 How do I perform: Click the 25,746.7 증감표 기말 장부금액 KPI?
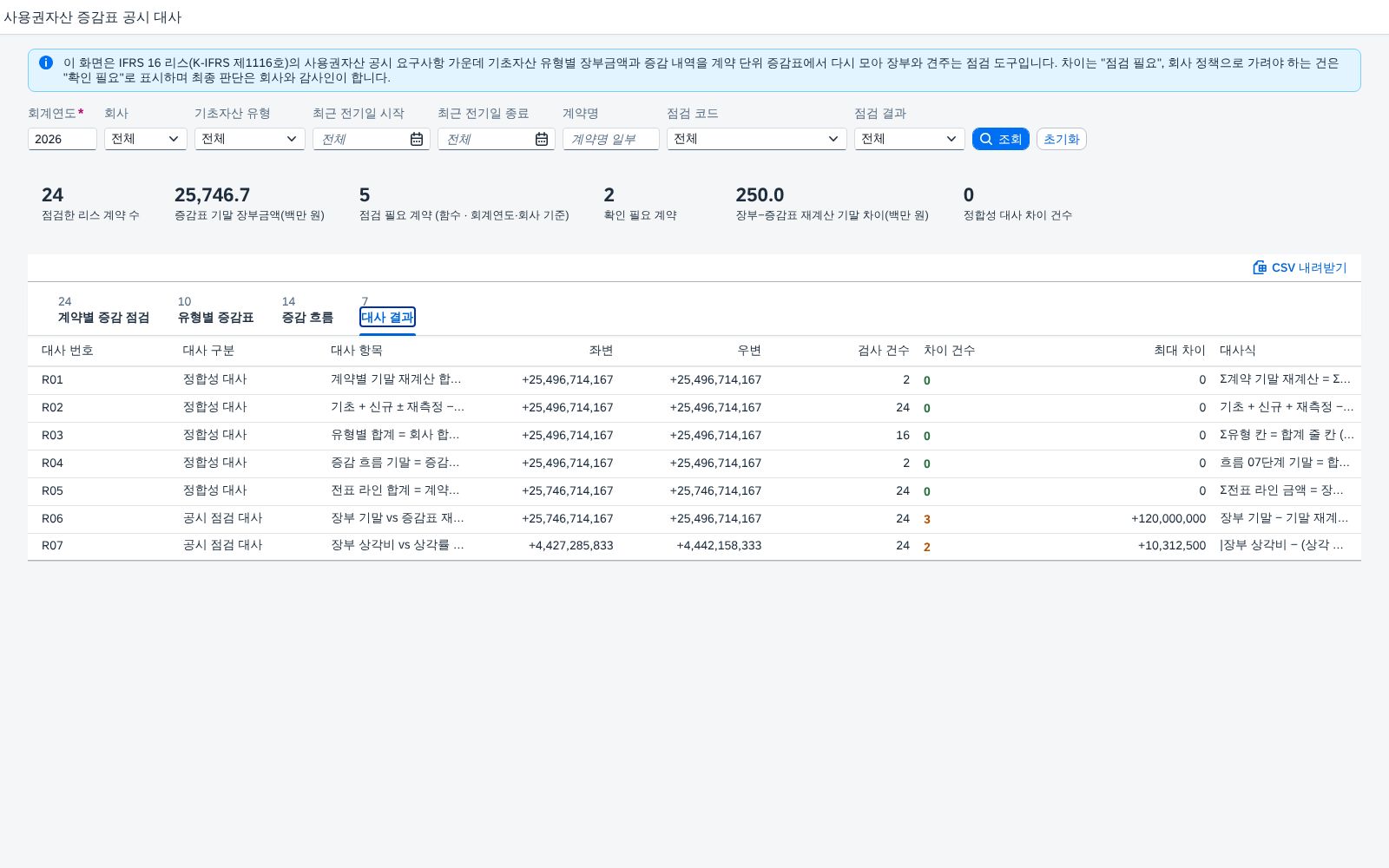coord(212,195)
